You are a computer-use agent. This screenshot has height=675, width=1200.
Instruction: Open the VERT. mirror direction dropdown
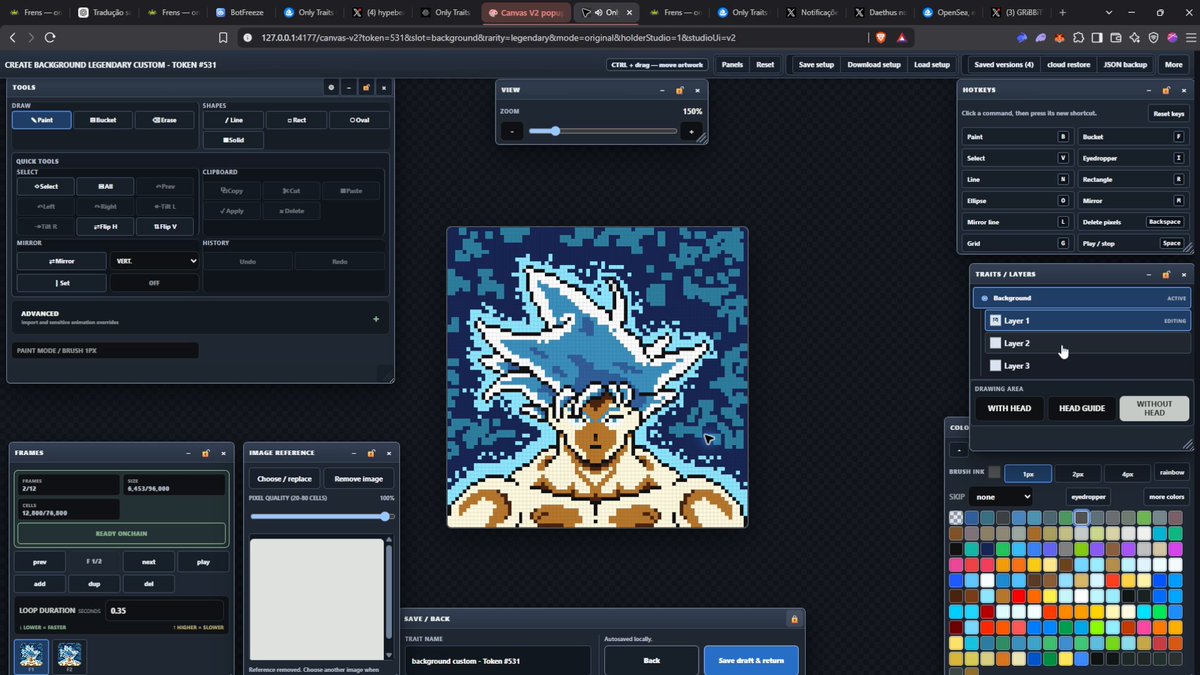click(154, 261)
